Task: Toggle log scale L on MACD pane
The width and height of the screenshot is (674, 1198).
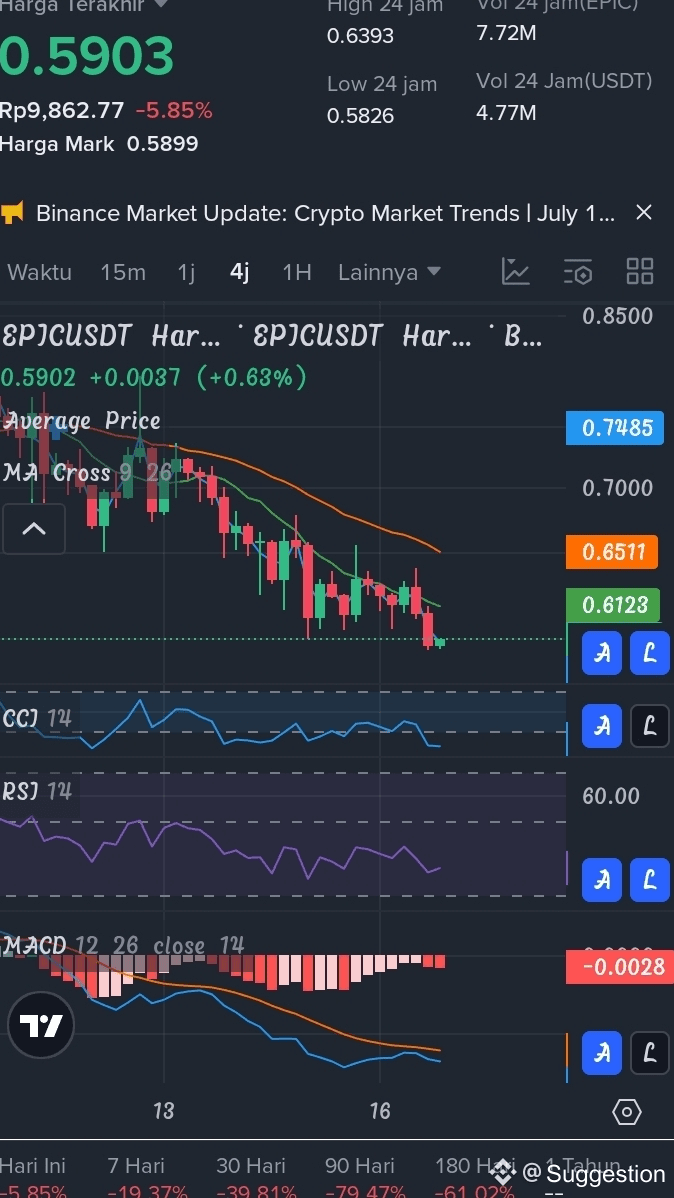Action: tap(650, 1054)
